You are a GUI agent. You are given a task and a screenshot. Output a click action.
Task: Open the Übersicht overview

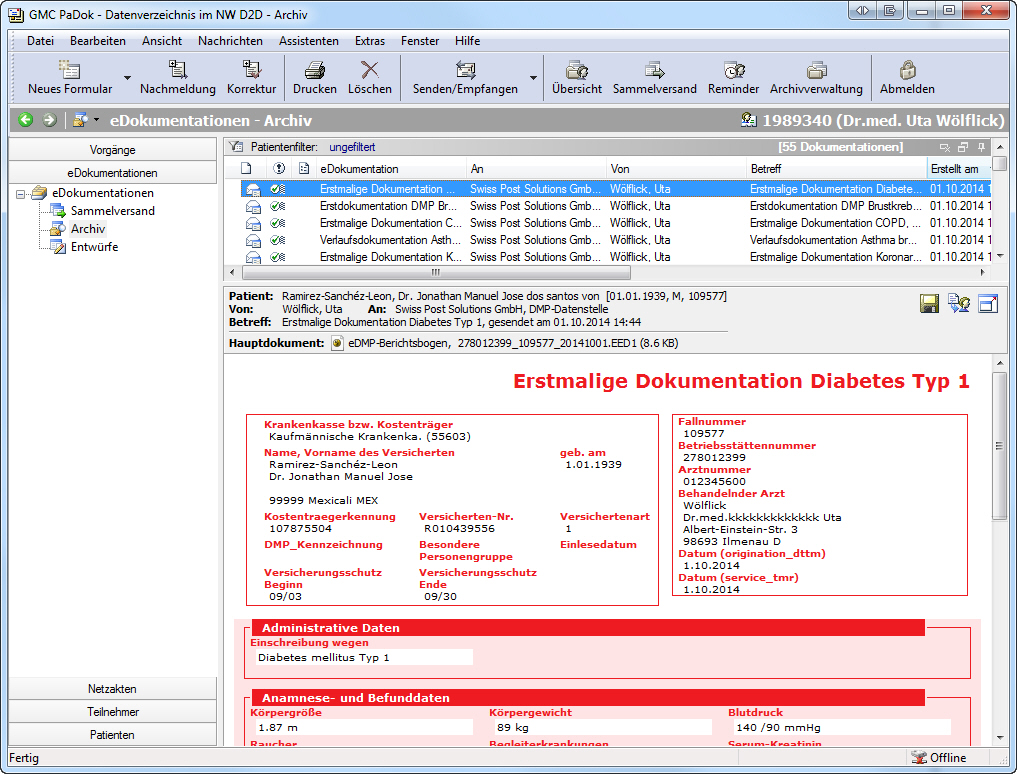point(577,77)
